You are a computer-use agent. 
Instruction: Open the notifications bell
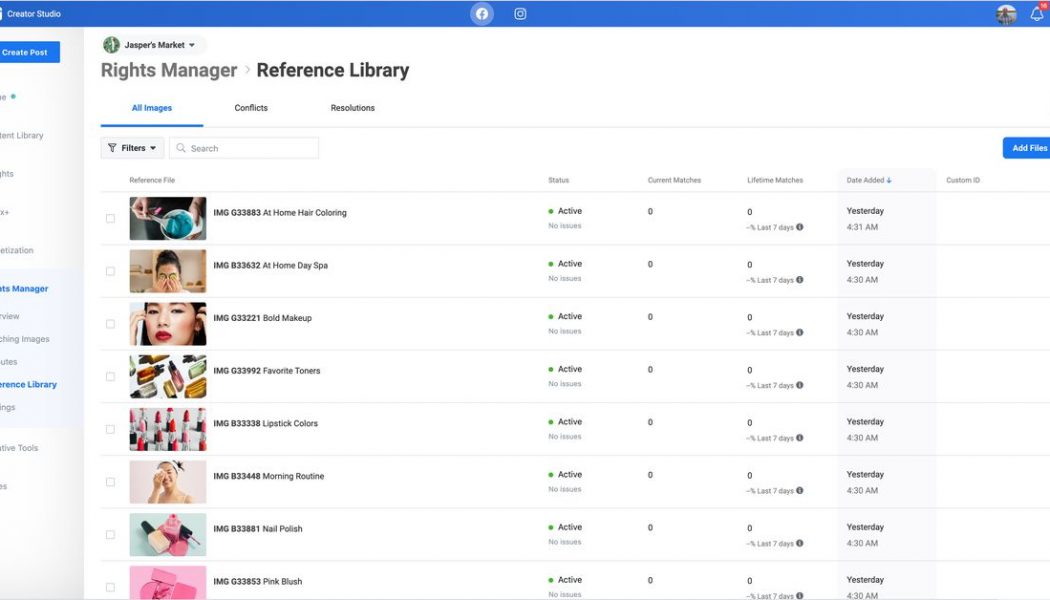1037,14
